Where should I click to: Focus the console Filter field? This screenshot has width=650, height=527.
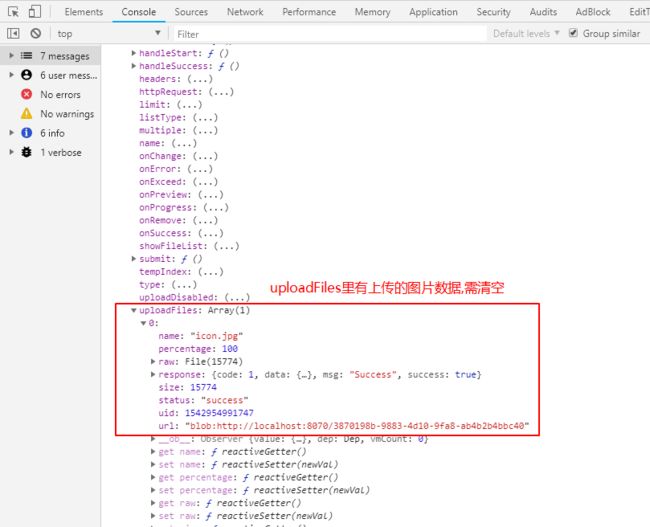pos(330,34)
